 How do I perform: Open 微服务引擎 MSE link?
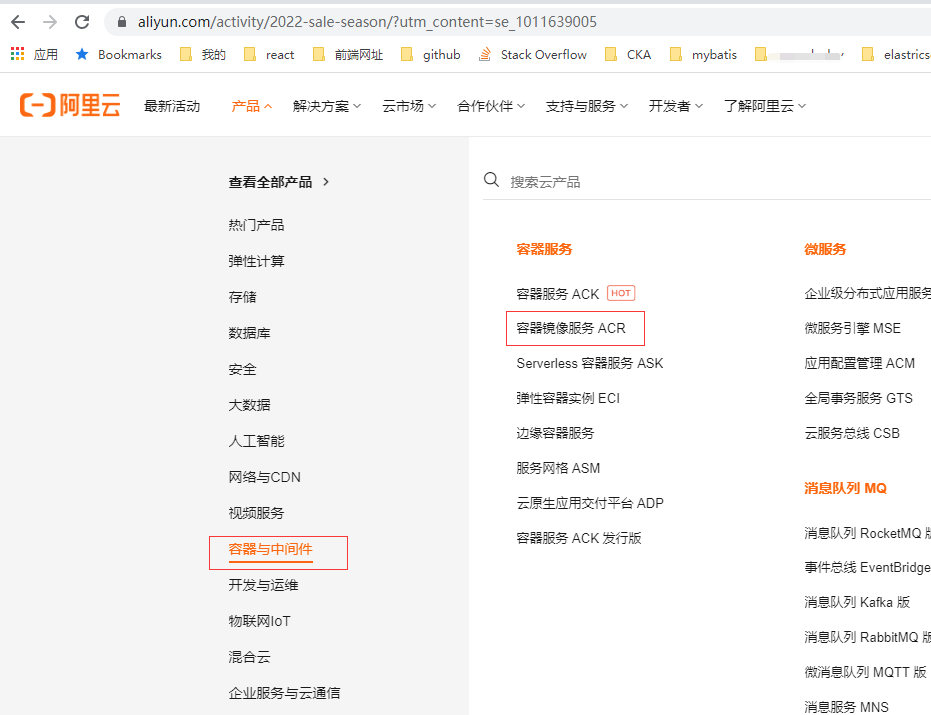coord(853,328)
